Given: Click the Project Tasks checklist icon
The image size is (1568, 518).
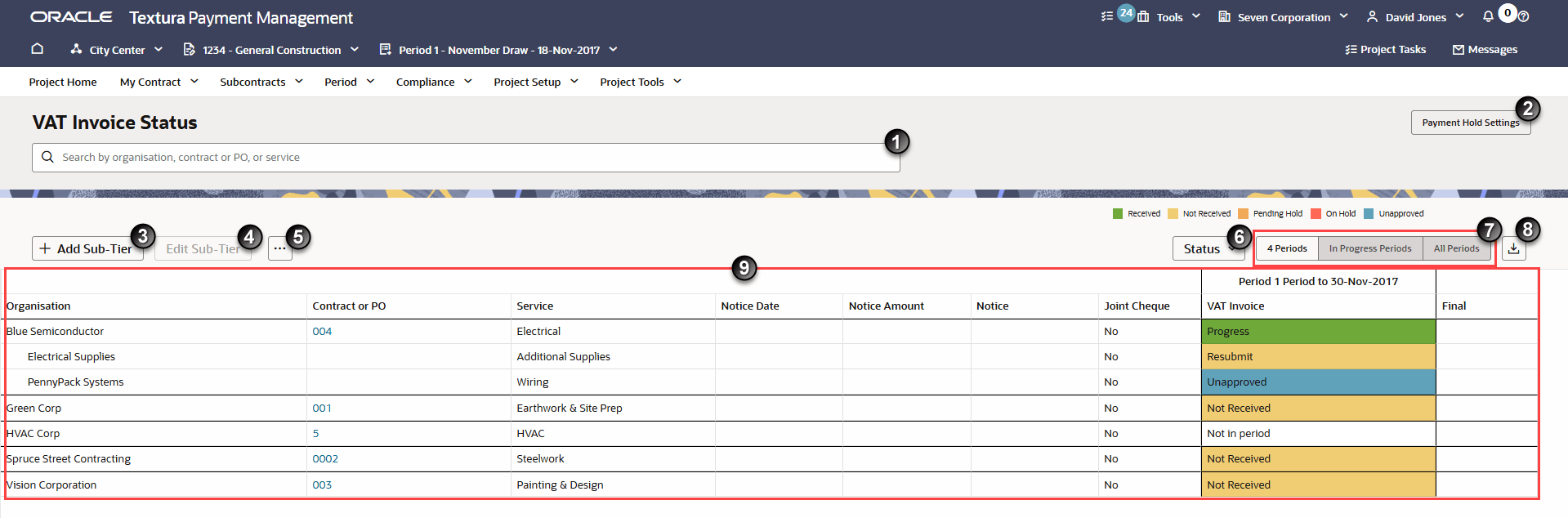Looking at the screenshot, I should [x=1351, y=50].
